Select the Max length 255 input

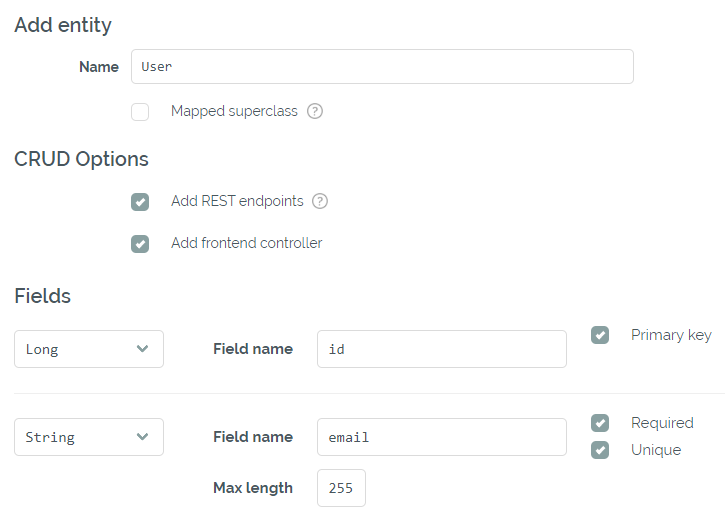pyautogui.click(x=341, y=488)
